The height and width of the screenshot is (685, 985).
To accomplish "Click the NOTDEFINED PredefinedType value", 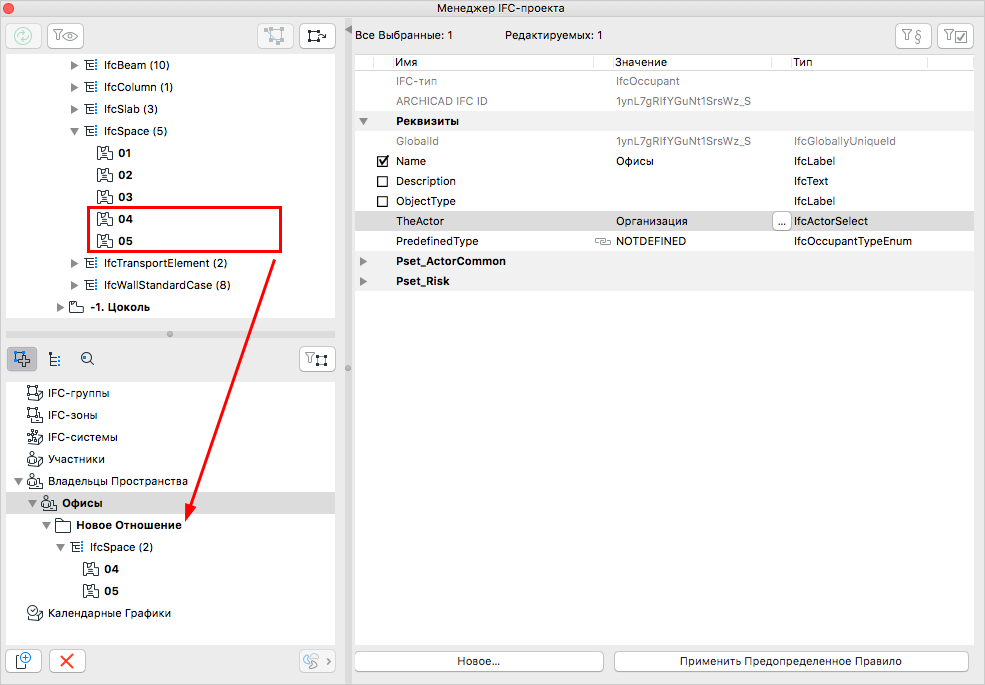I will (x=651, y=241).
